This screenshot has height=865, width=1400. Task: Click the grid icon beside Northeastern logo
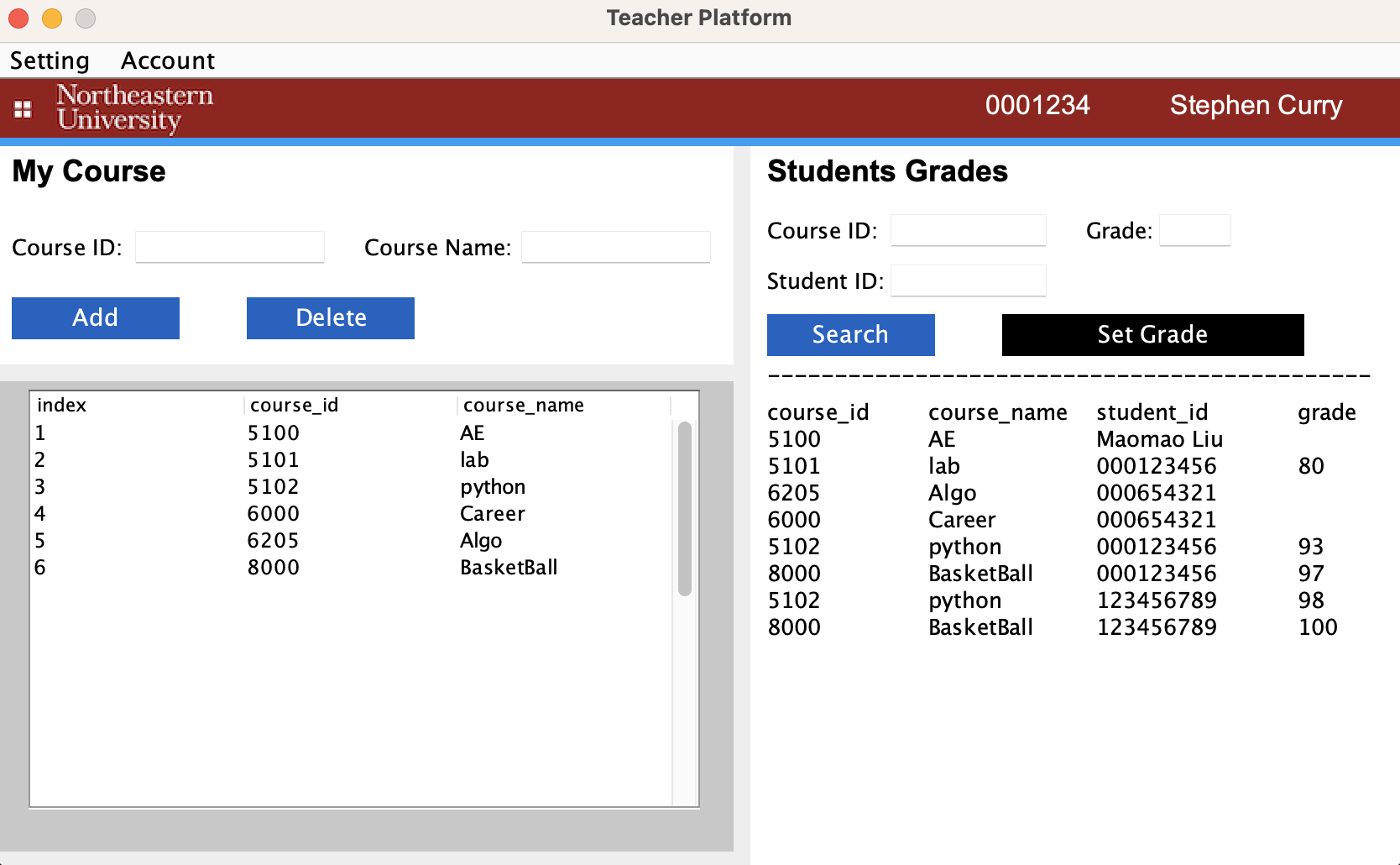[x=23, y=109]
